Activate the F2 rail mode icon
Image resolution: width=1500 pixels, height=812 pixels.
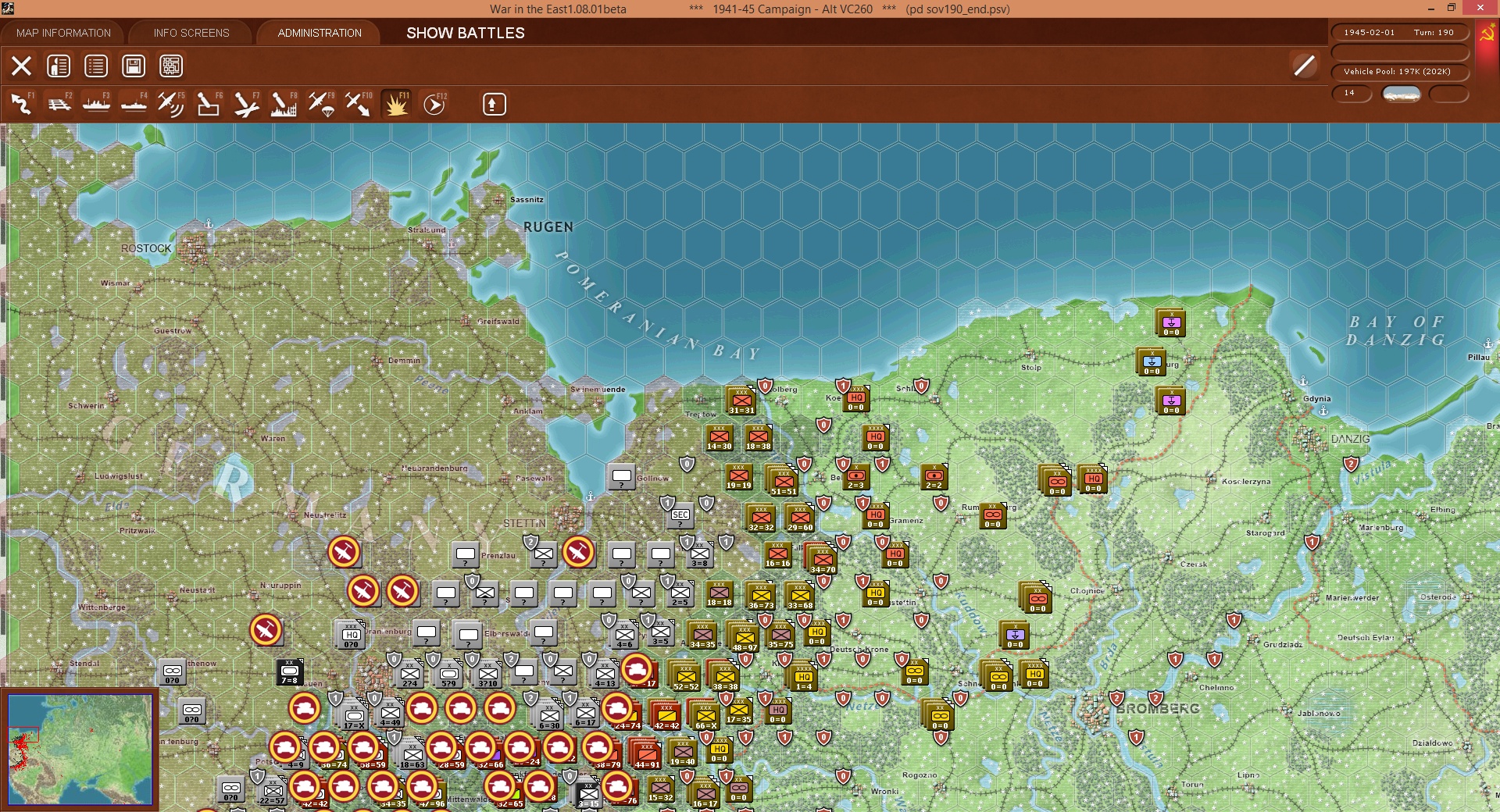(x=59, y=104)
